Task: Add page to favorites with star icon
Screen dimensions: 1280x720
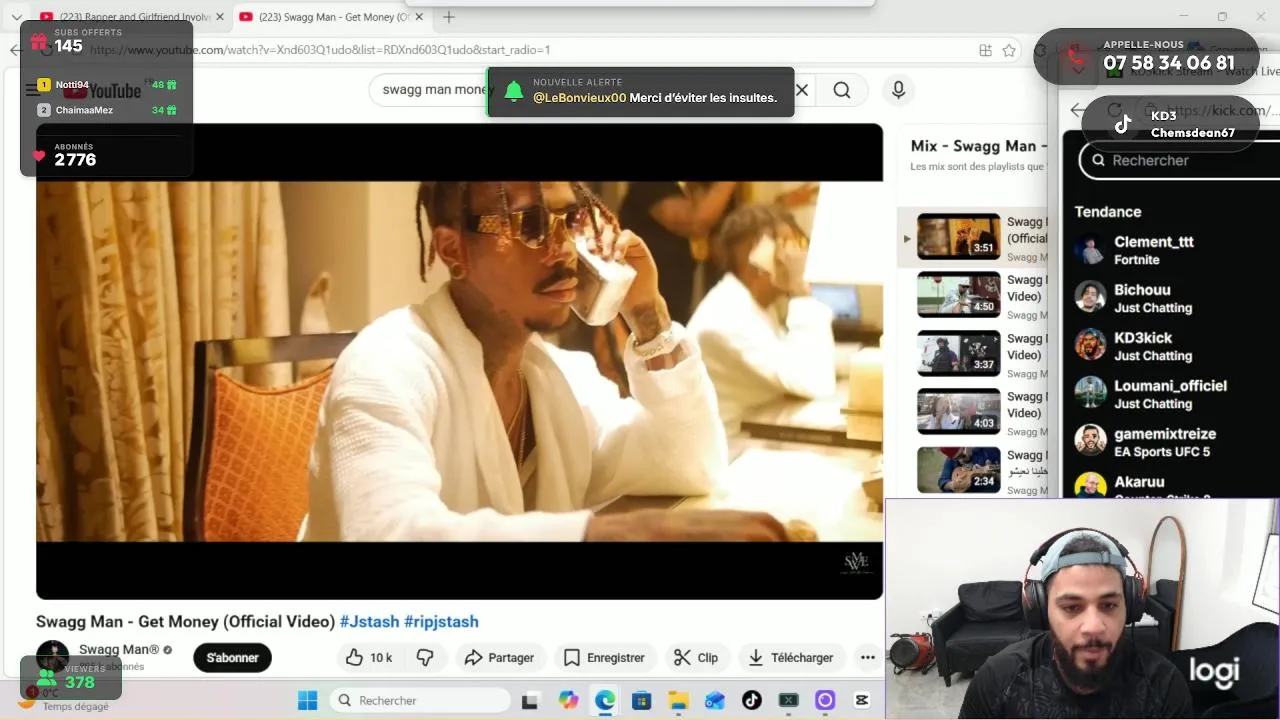Action: click(1009, 50)
